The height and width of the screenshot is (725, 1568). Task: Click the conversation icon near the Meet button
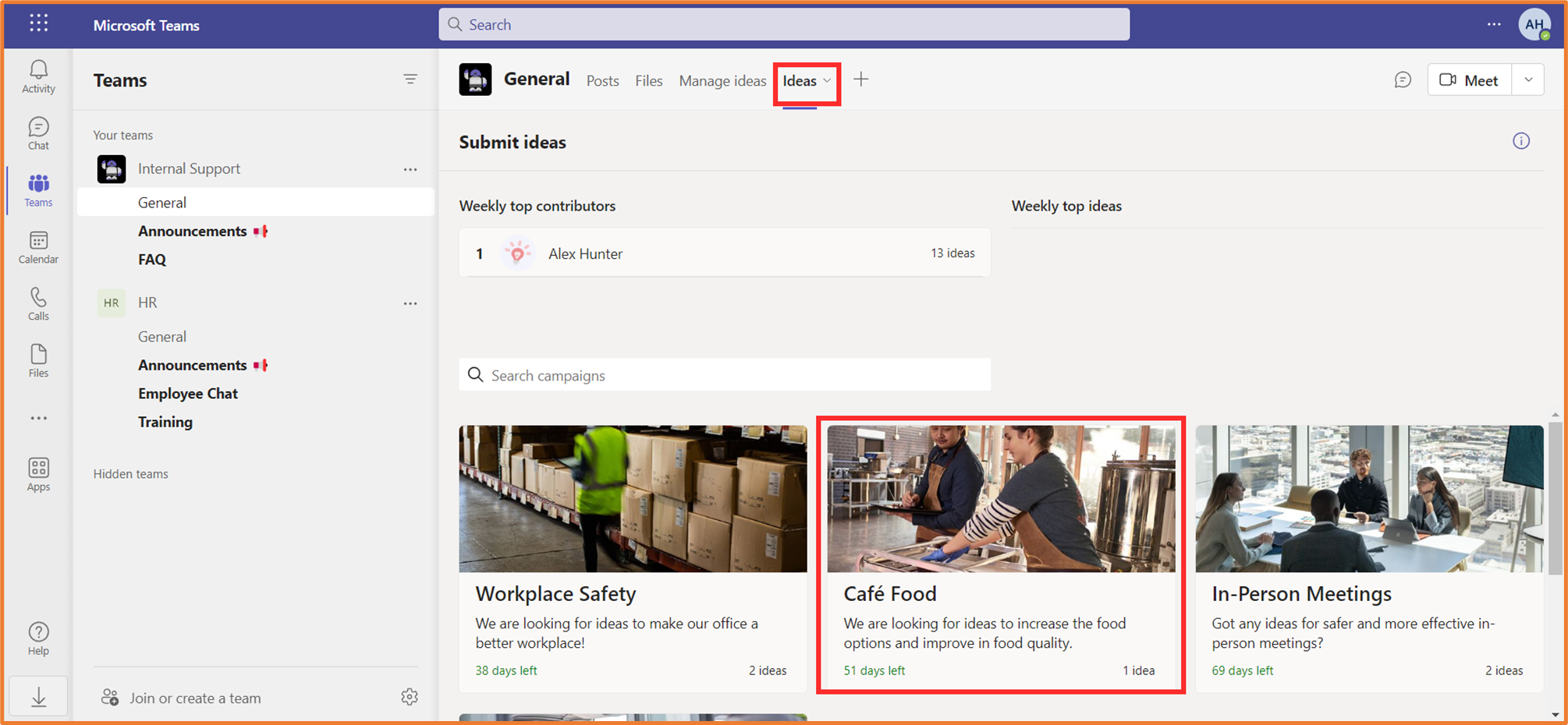pos(1403,80)
